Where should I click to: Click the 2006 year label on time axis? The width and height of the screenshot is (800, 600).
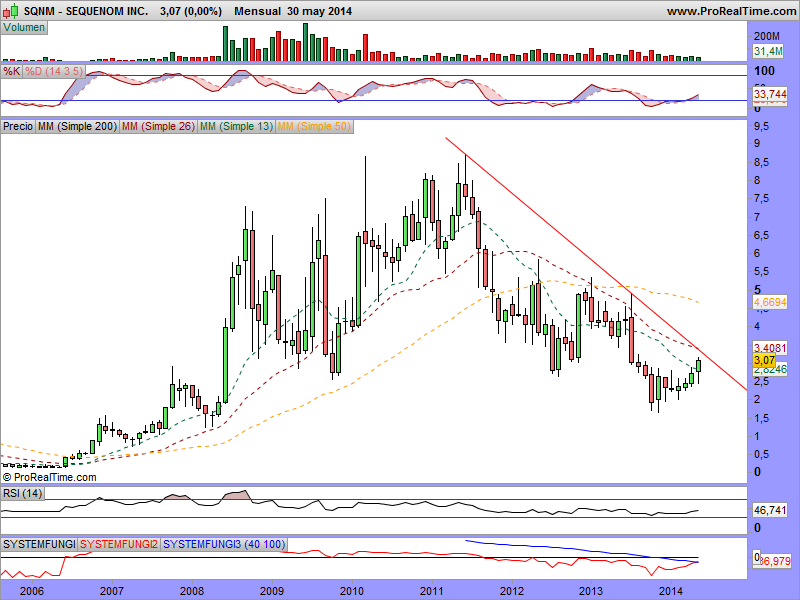click(x=32, y=591)
